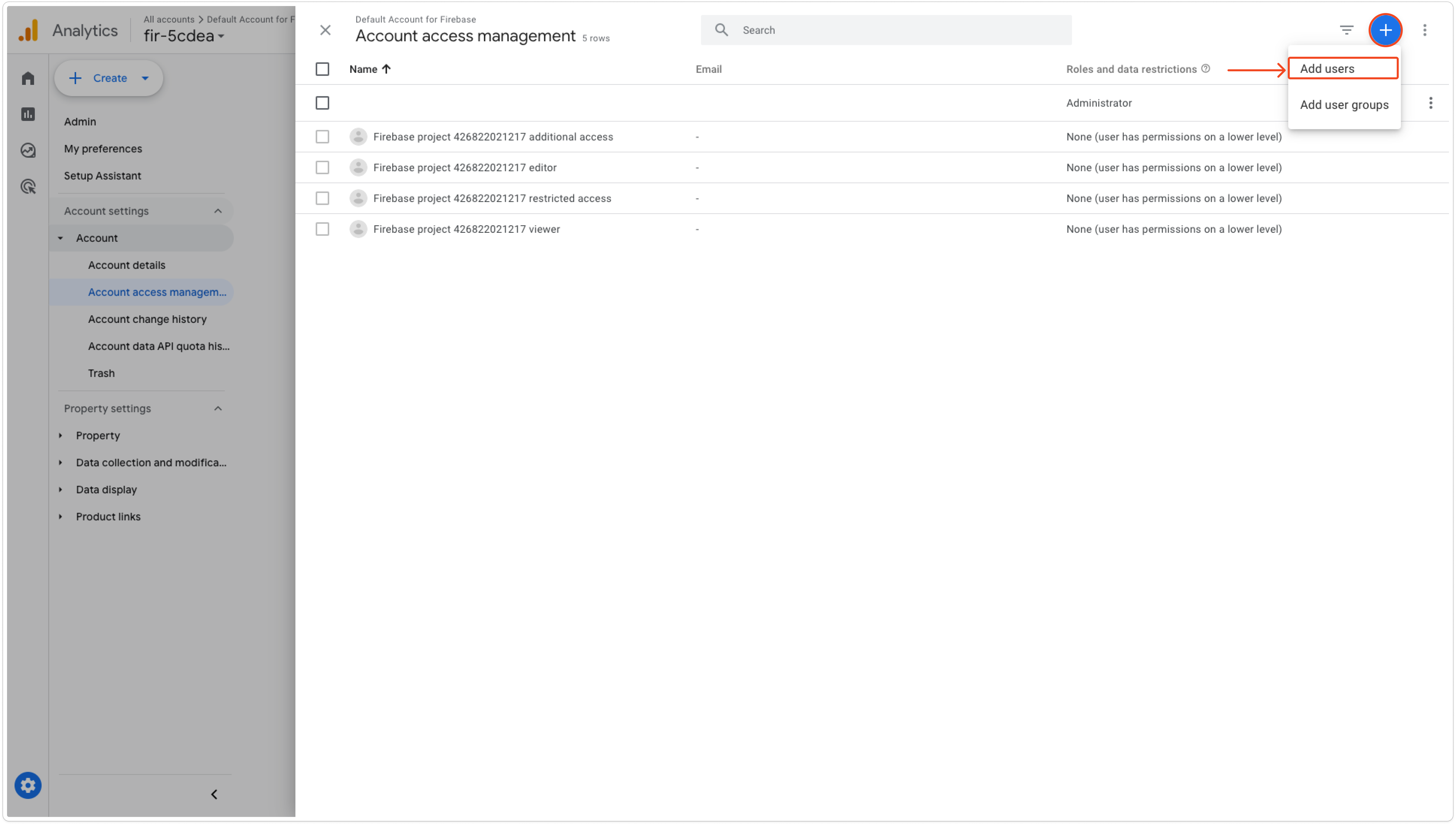Check the Firebase project editor row checkbox
This screenshot has height=825, width=1456.
tap(322, 168)
